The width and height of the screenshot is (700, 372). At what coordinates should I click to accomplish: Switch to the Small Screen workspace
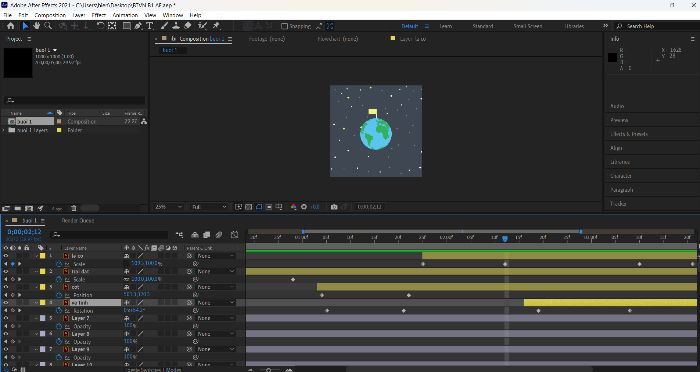click(528, 26)
